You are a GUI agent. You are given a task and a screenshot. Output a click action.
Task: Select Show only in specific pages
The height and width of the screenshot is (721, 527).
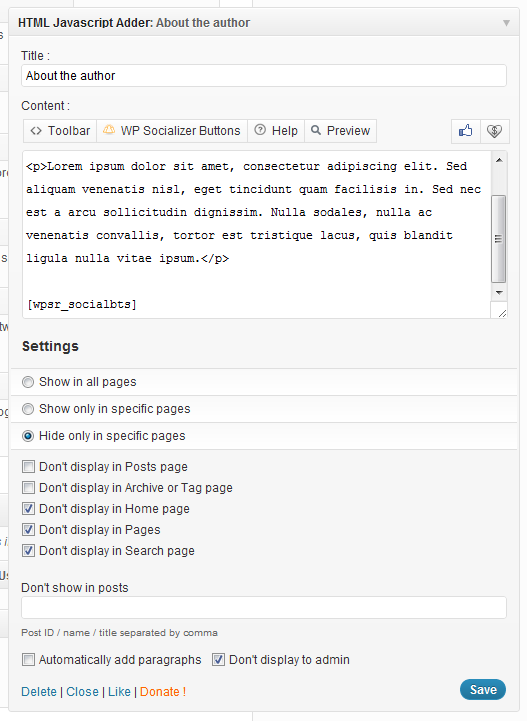pyautogui.click(x=28, y=409)
